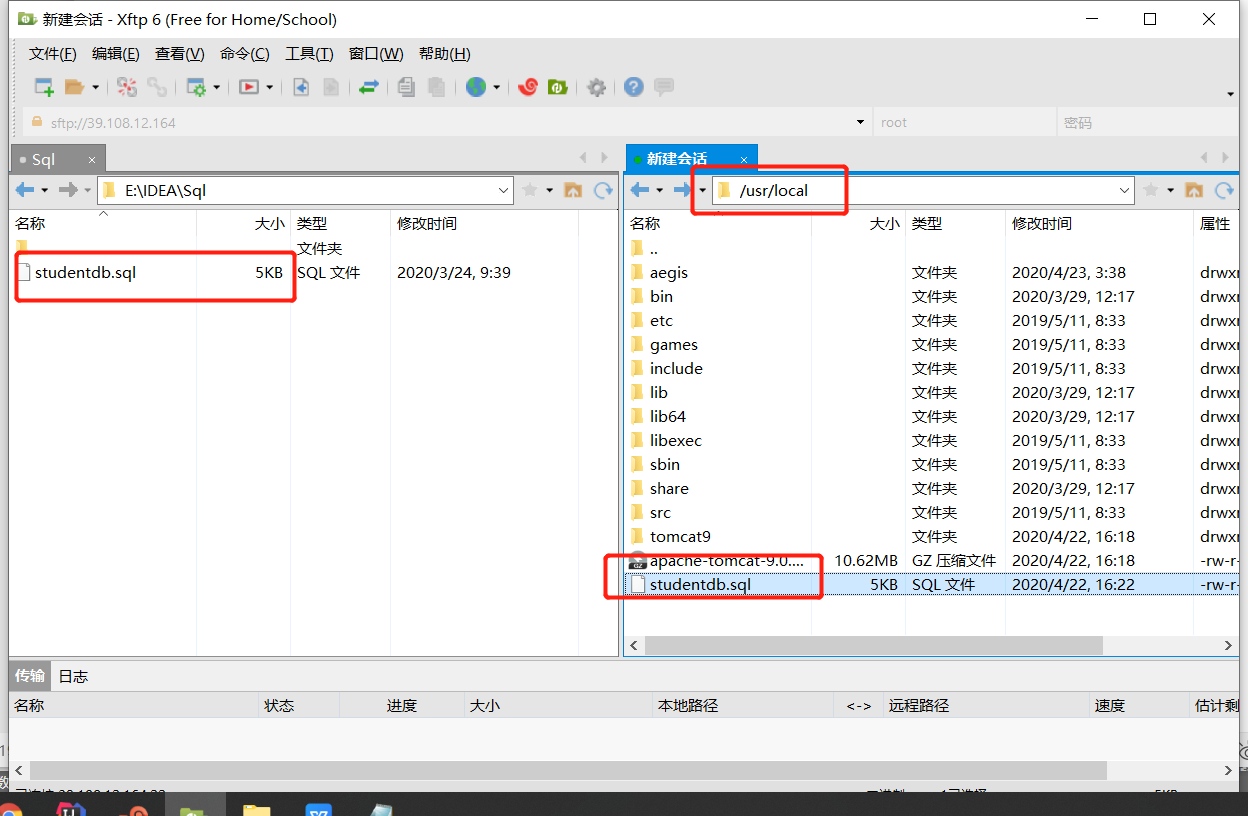The width and height of the screenshot is (1248, 816).
Task: Sort remote pane by 修改时间 column
Action: [1099, 224]
